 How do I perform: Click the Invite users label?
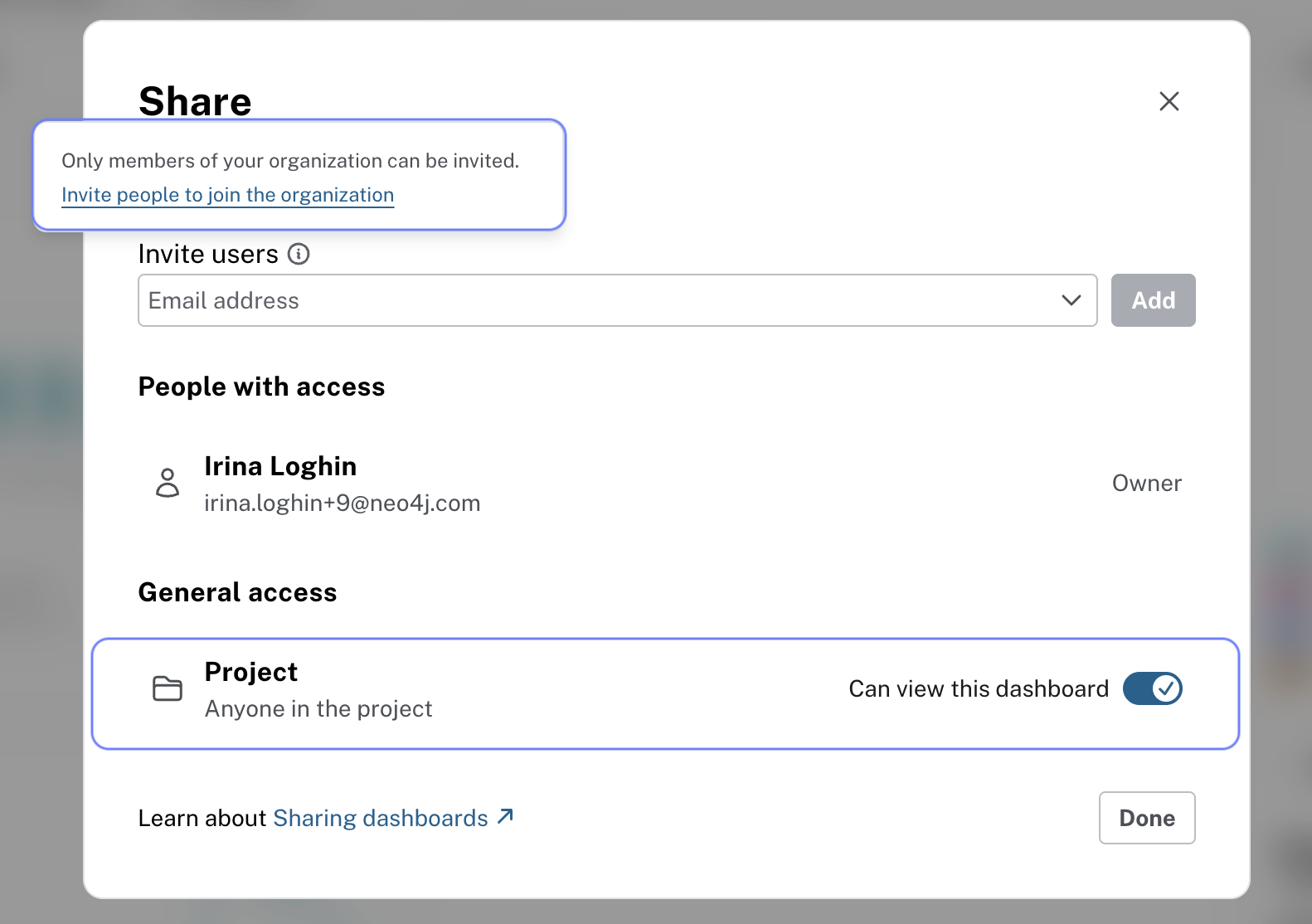(x=208, y=254)
